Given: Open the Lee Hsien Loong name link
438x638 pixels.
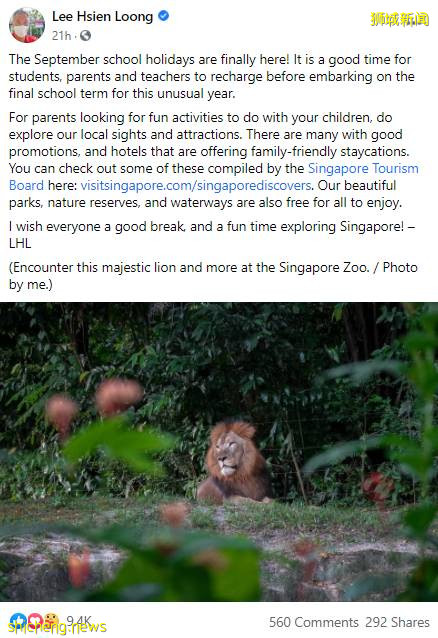Looking at the screenshot, I should (103, 16).
